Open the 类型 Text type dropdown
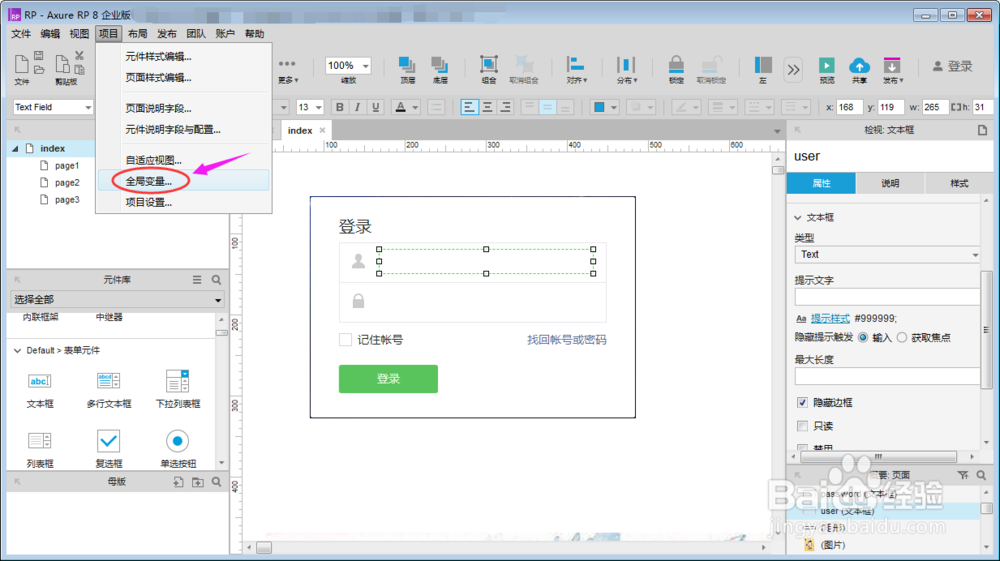The image size is (1000, 561). pyautogui.click(x=887, y=254)
